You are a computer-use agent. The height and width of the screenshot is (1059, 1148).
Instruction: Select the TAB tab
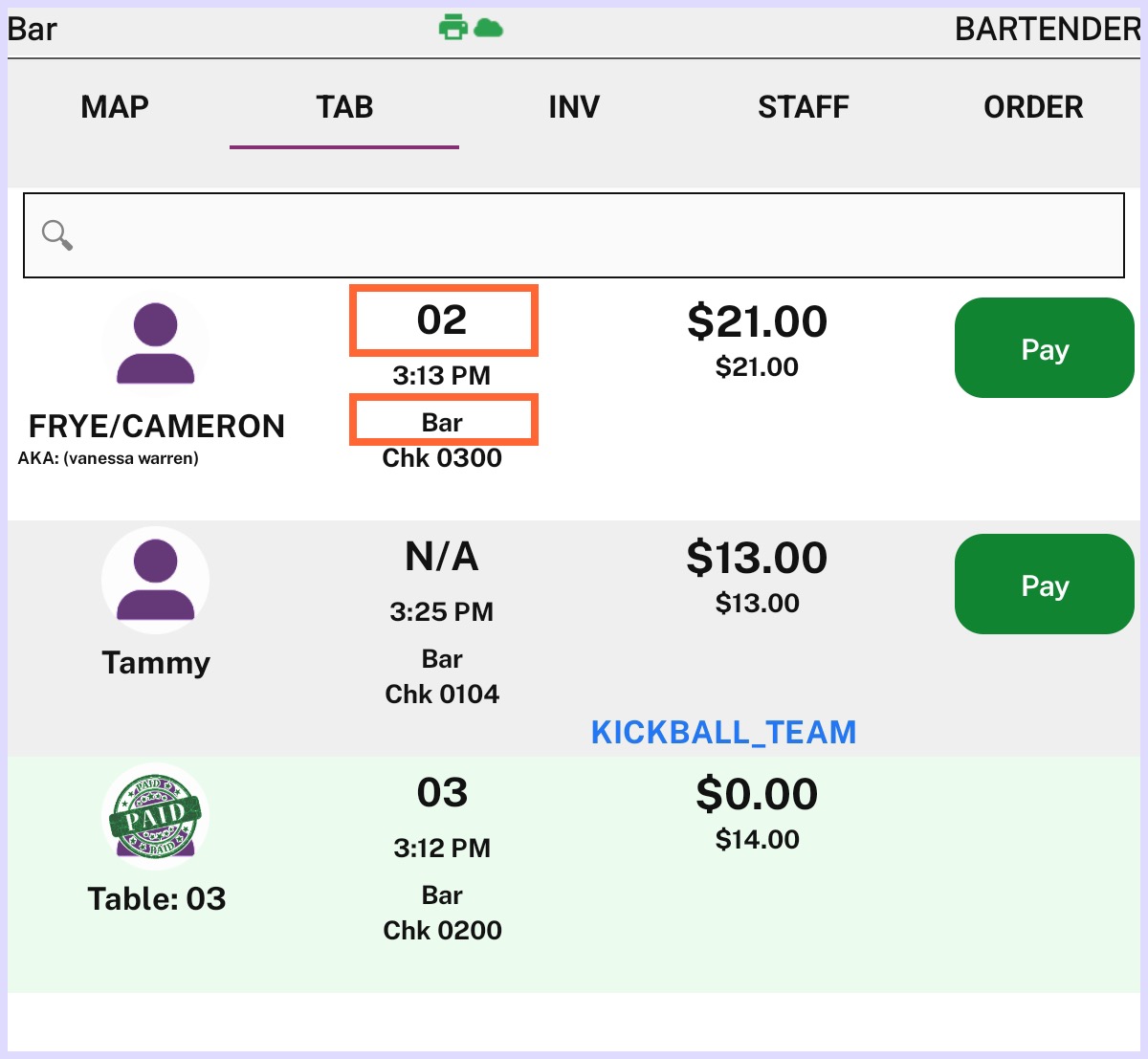pyautogui.click(x=344, y=107)
